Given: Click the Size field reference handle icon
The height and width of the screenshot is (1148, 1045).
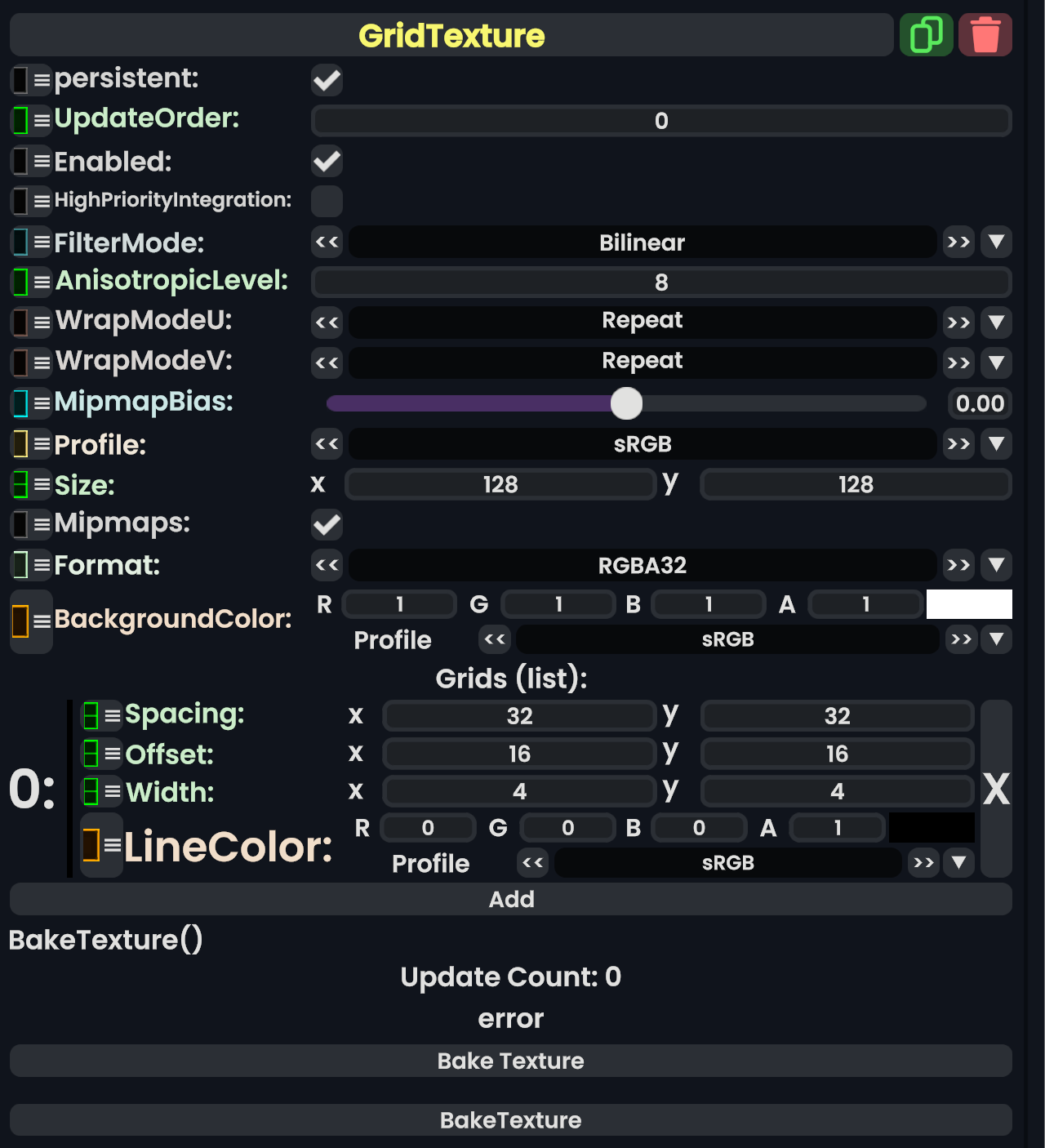Looking at the screenshot, I should (21, 485).
